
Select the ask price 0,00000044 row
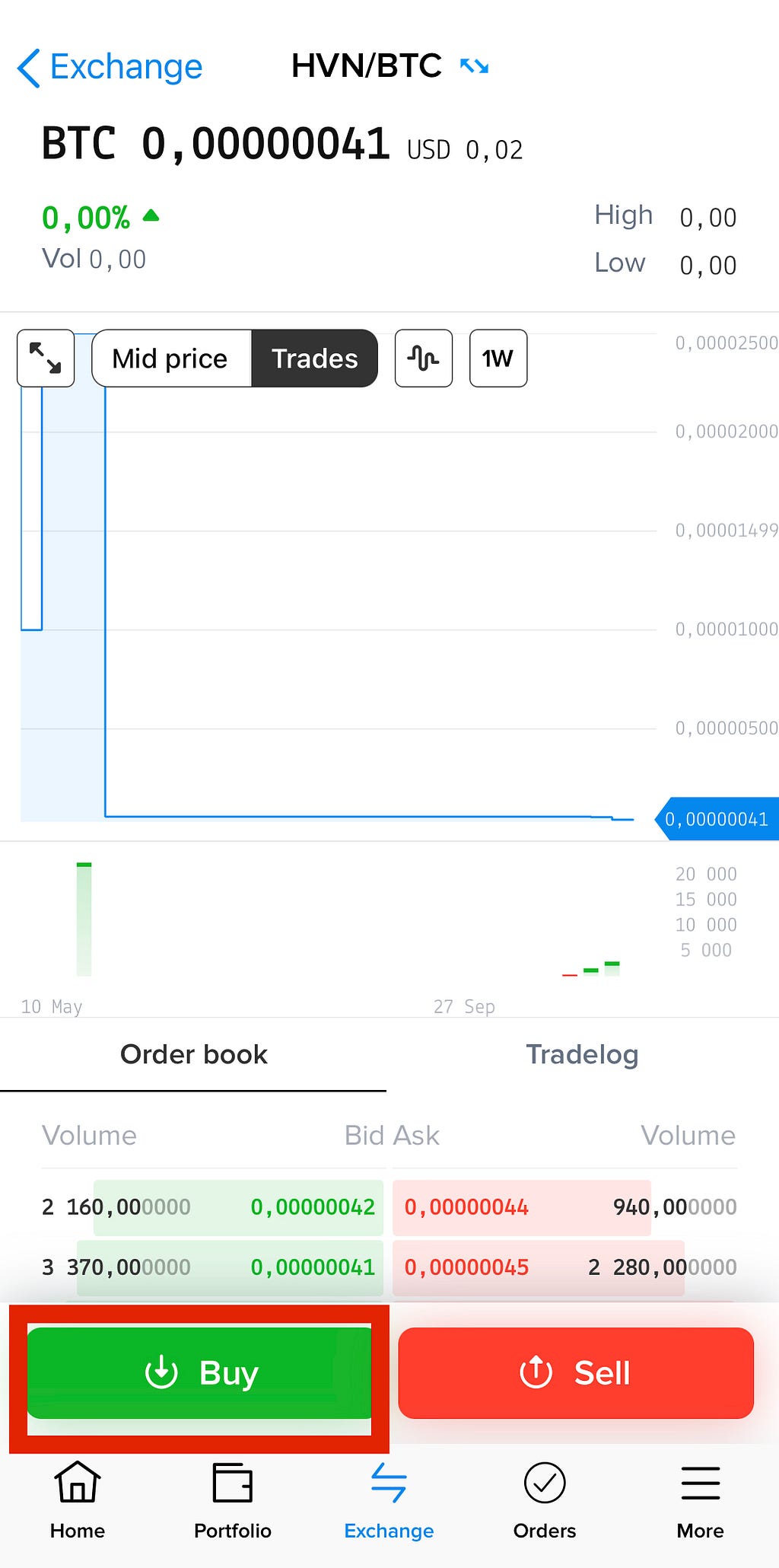[x=466, y=1207]
